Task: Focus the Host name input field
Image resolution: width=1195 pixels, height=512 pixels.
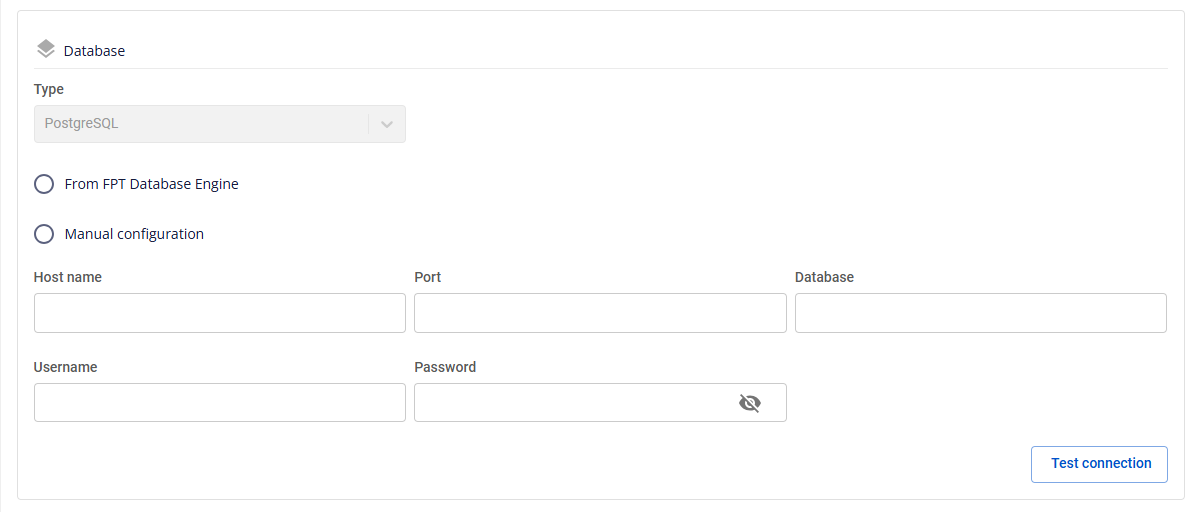Action: [219, 313]
